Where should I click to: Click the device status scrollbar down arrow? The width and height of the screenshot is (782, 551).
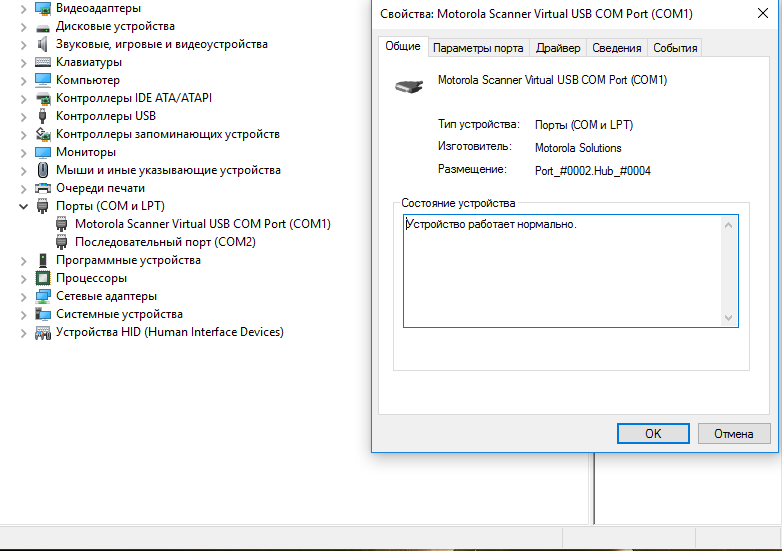(x=728, y=318)
